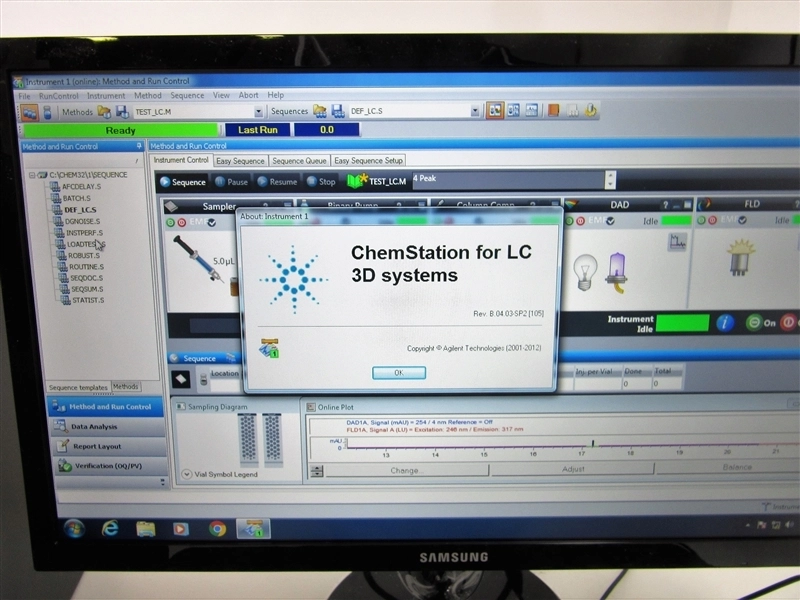The height and width of the screenshot is (600, 800).
Task: Open the Instrument menu
Action: click(106, 95)
